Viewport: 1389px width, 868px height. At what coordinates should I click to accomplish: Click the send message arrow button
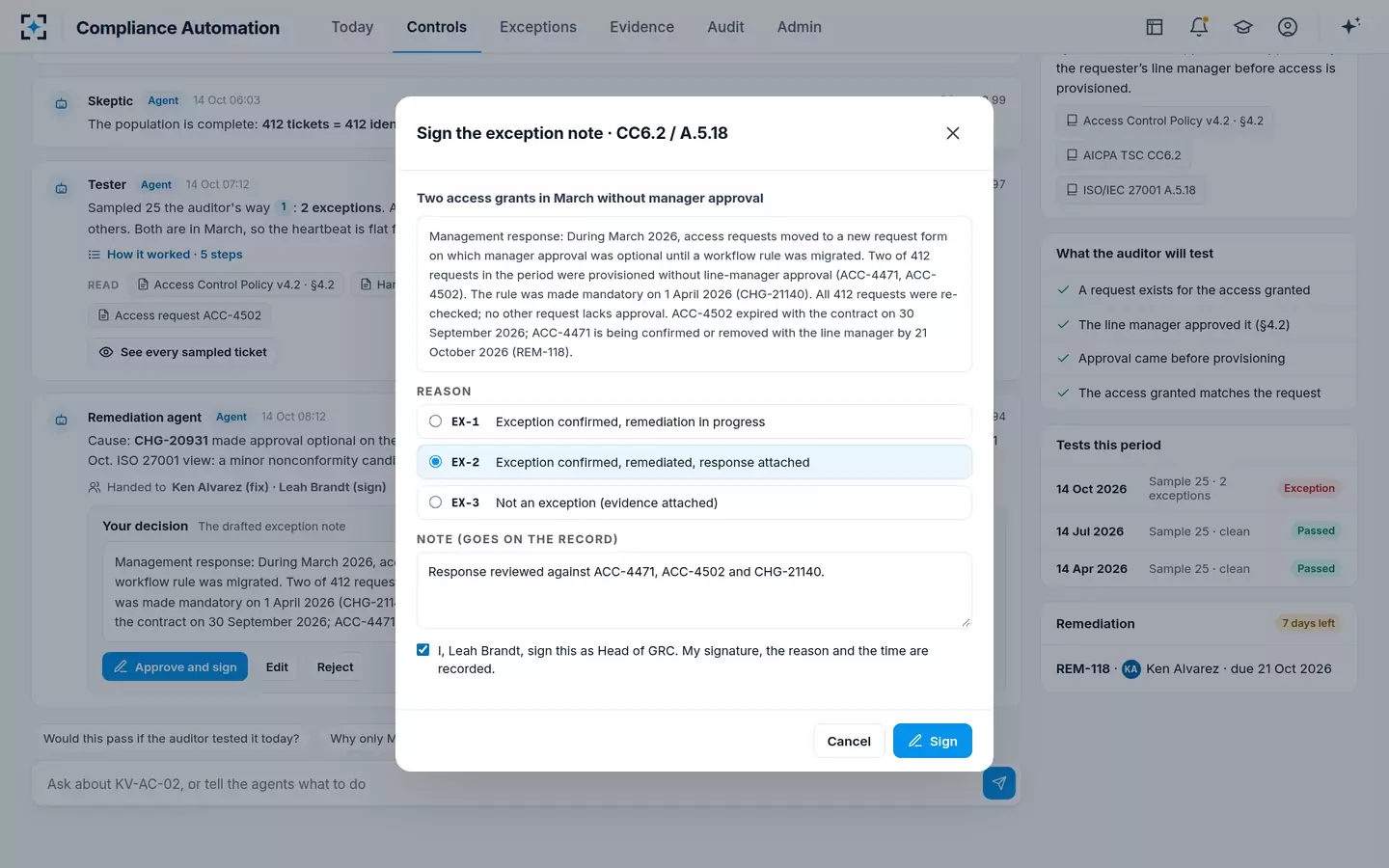point(999,783)
